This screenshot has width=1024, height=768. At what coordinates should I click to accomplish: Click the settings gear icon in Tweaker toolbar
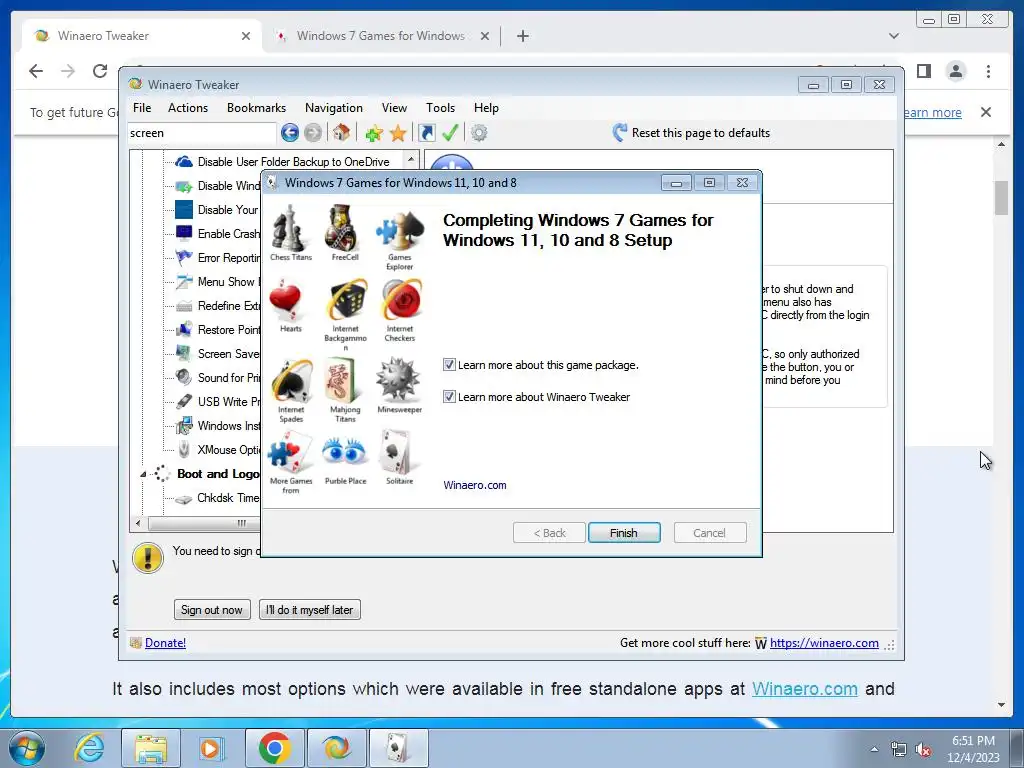479,133
